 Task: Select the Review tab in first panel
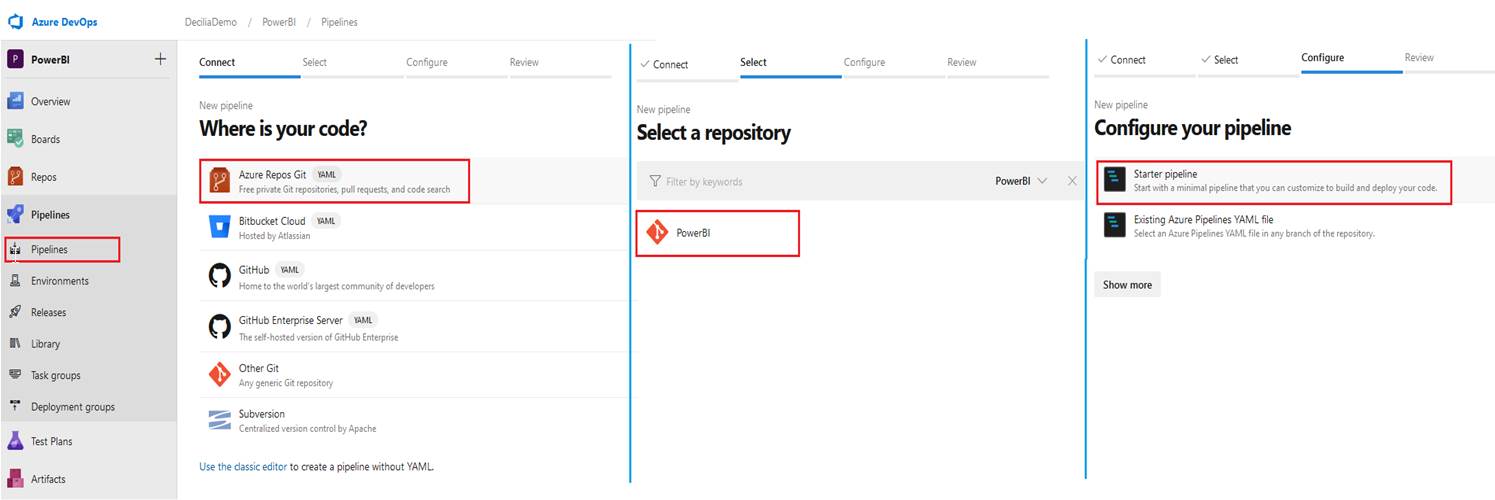(524, 62)
